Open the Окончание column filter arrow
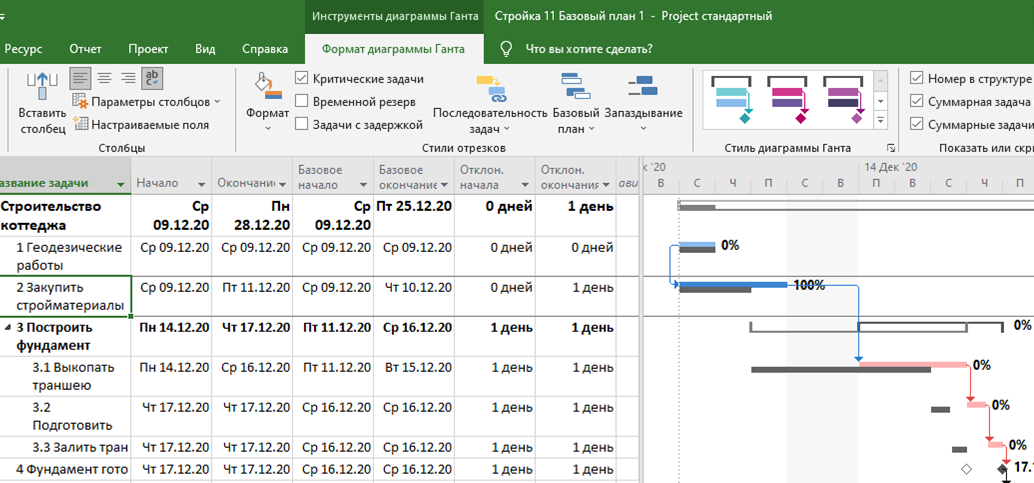Image resolution: width=1034 pixels, height=483 pixels. point(282,184)
